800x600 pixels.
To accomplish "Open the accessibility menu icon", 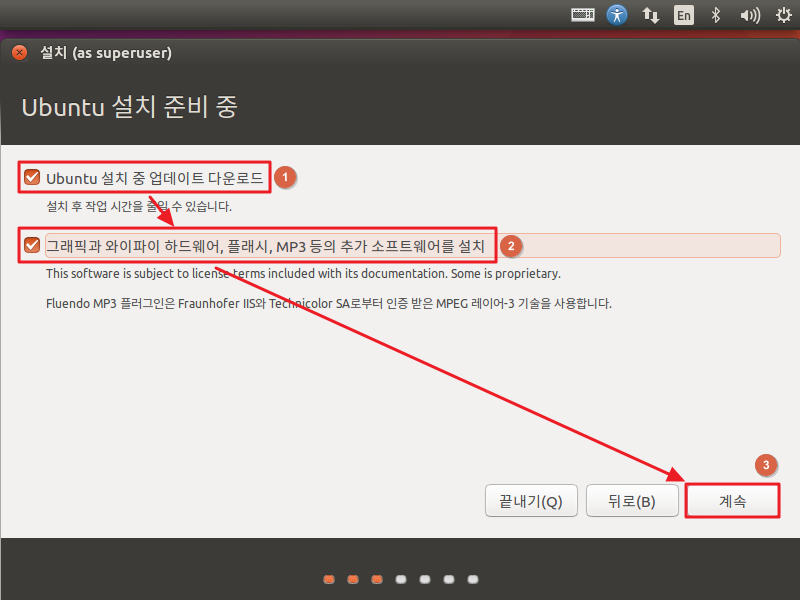I will click(x=617, y=15).
